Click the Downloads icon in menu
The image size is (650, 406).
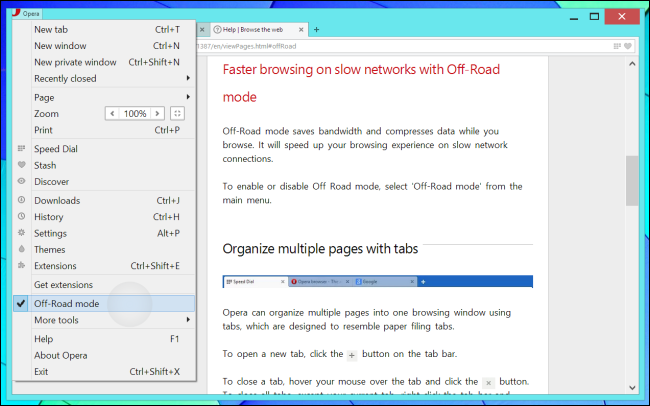point(22,200)
